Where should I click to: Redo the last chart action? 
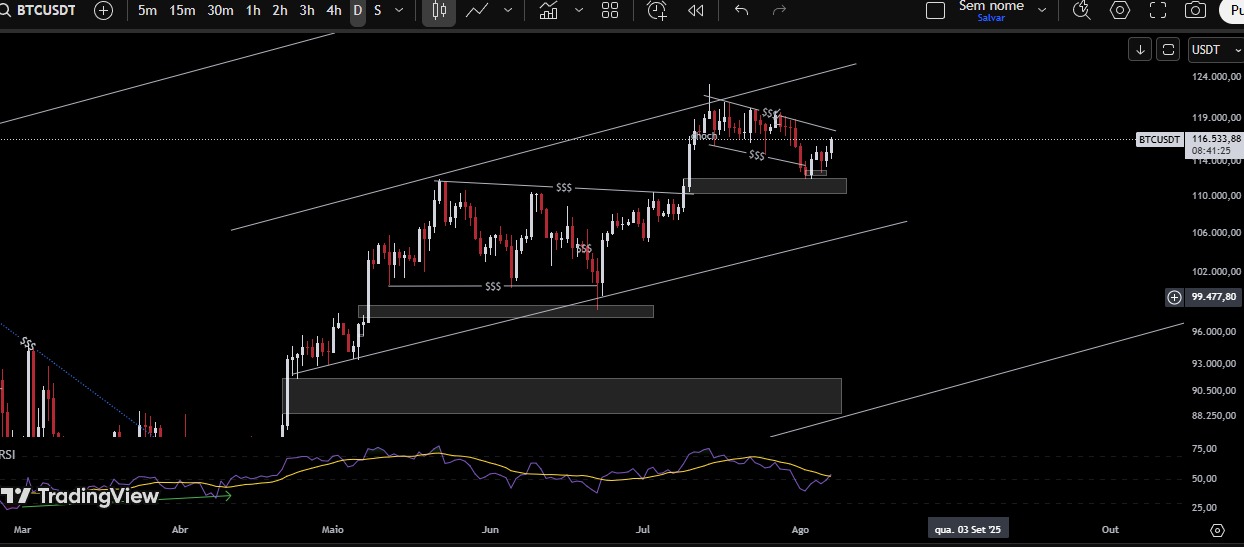coord(779,11)
